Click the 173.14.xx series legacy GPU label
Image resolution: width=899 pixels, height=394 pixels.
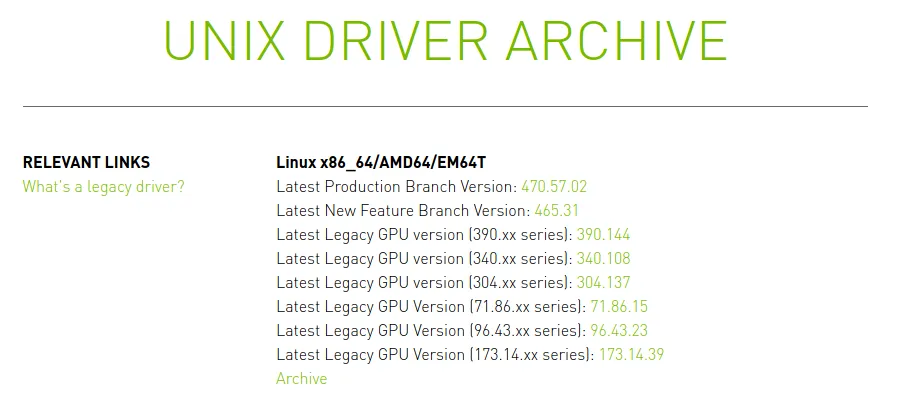point(436,354)
